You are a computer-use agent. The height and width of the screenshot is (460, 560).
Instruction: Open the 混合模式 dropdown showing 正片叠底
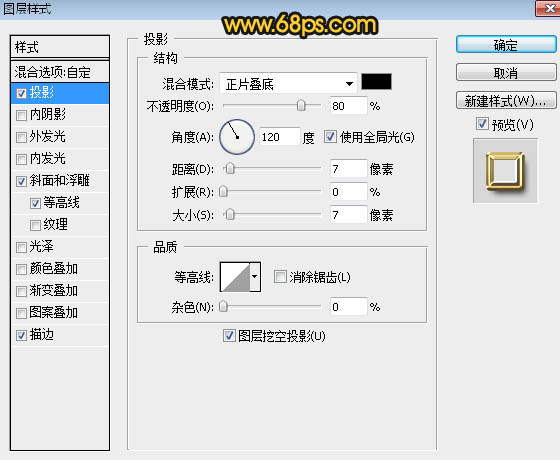pyautogui.click(x=288, y=84)
